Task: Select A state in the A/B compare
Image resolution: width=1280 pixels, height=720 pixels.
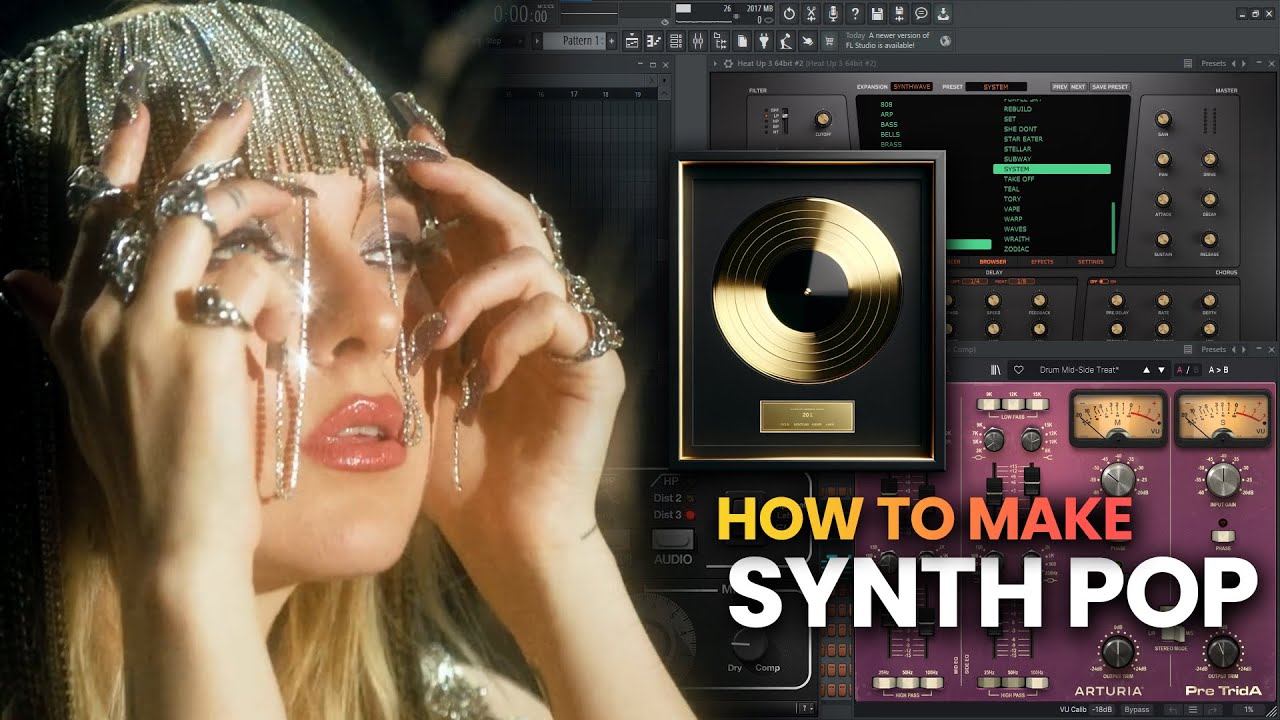Action: (1179, 370)
